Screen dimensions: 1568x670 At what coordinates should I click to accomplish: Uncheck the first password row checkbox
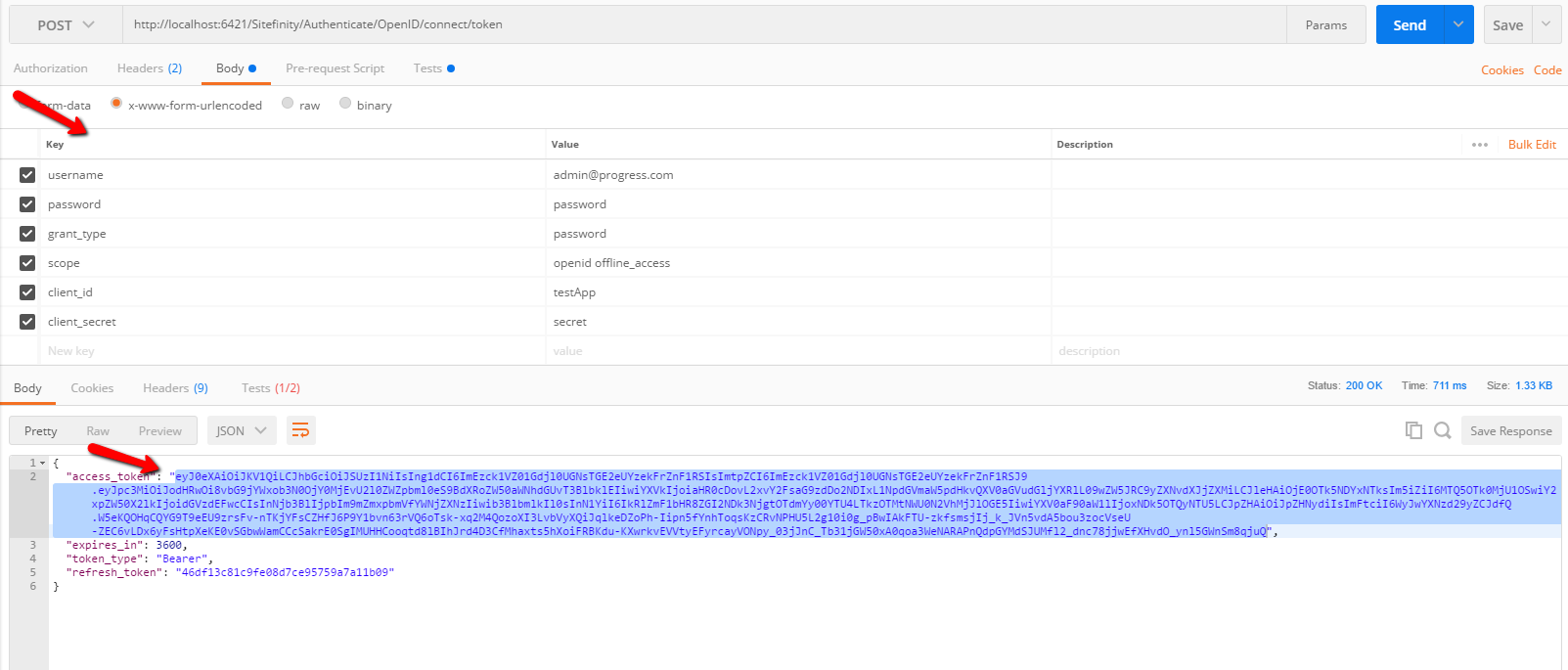[x=27, y=204]
